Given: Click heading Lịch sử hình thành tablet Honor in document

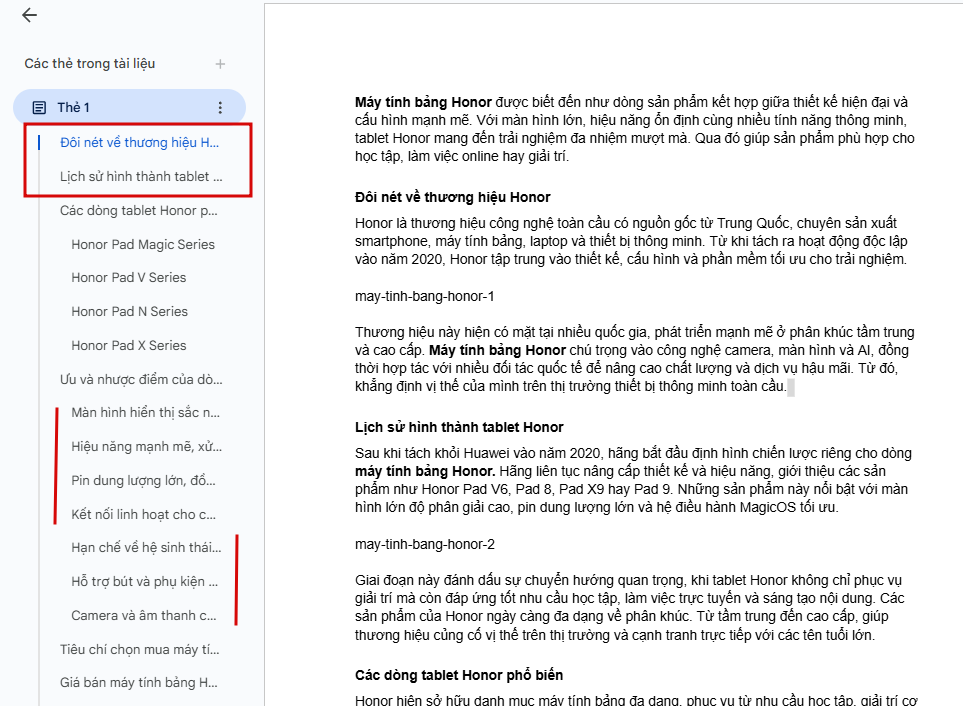Looking at the screenshot, I should [459, 427].
